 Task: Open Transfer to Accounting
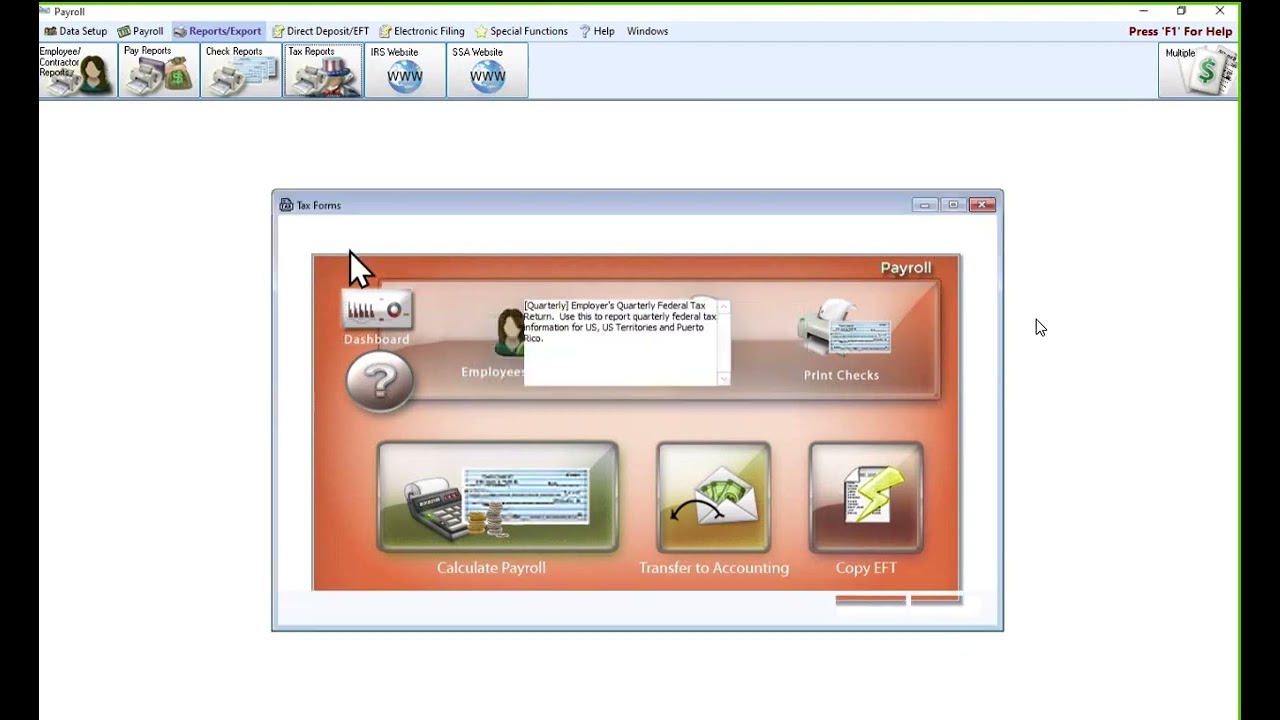(x=713, y=498)
